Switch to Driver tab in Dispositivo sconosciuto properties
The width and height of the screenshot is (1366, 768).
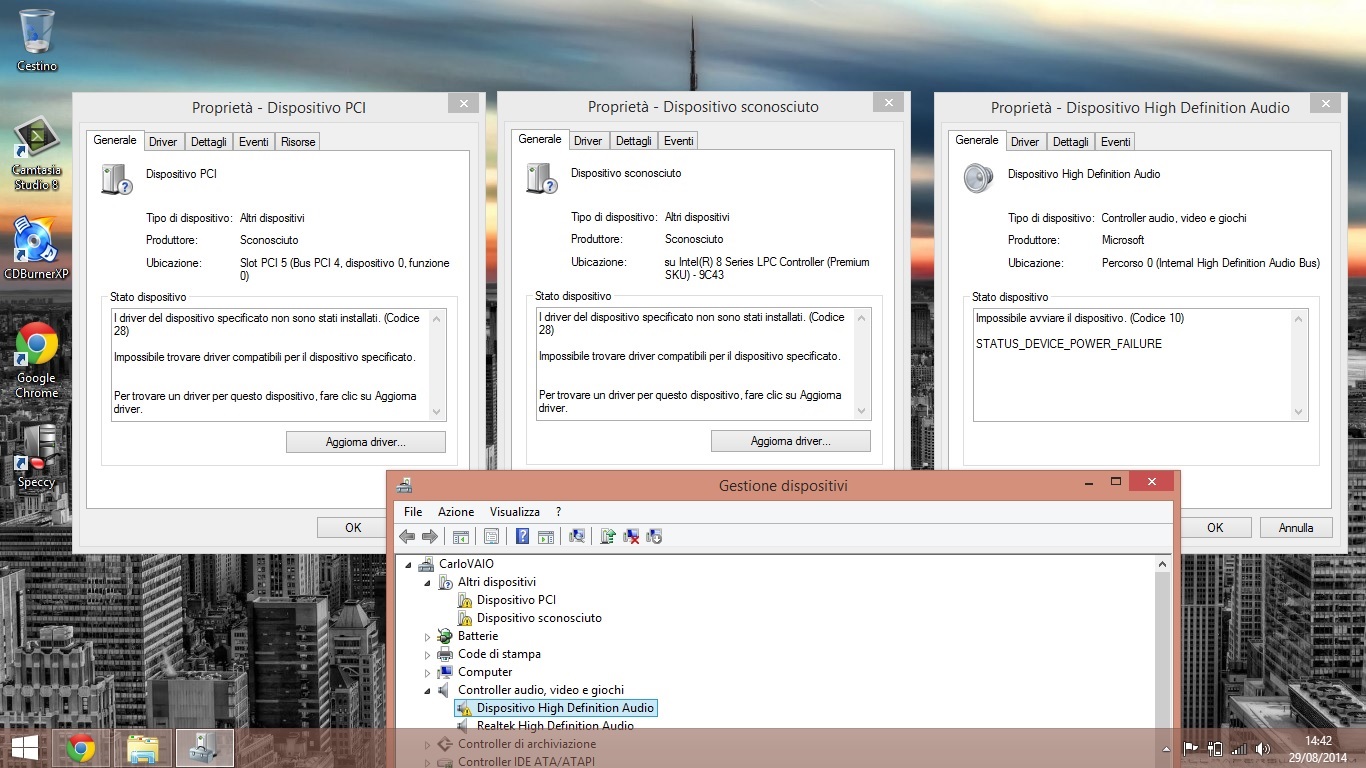(x=588, y=141)
